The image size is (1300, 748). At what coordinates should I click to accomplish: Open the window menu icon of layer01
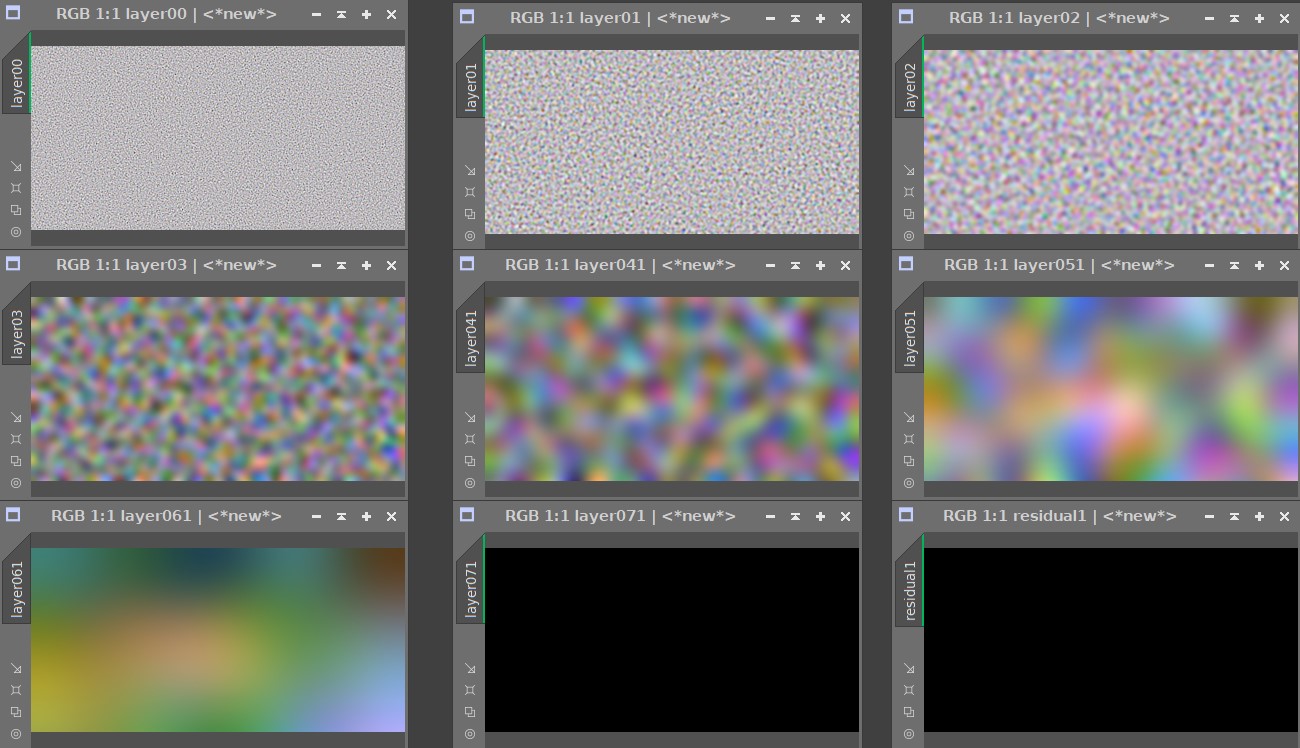(x=467, y=17)
